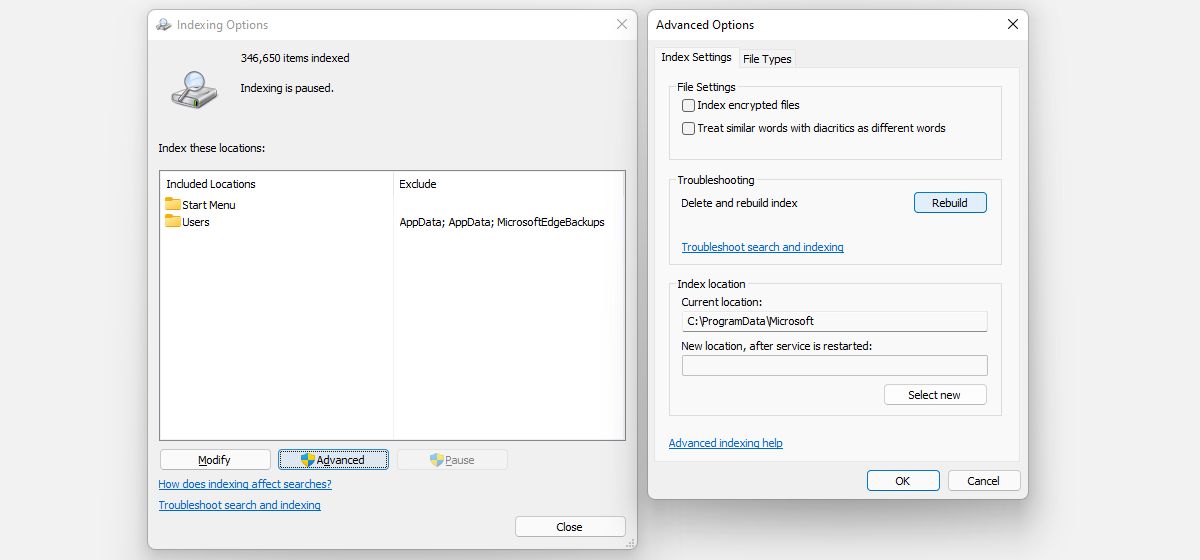This screenshot has height=560, width=1200.
Task: Click the Indexing Options title bar icon
Action: [164, 25]
